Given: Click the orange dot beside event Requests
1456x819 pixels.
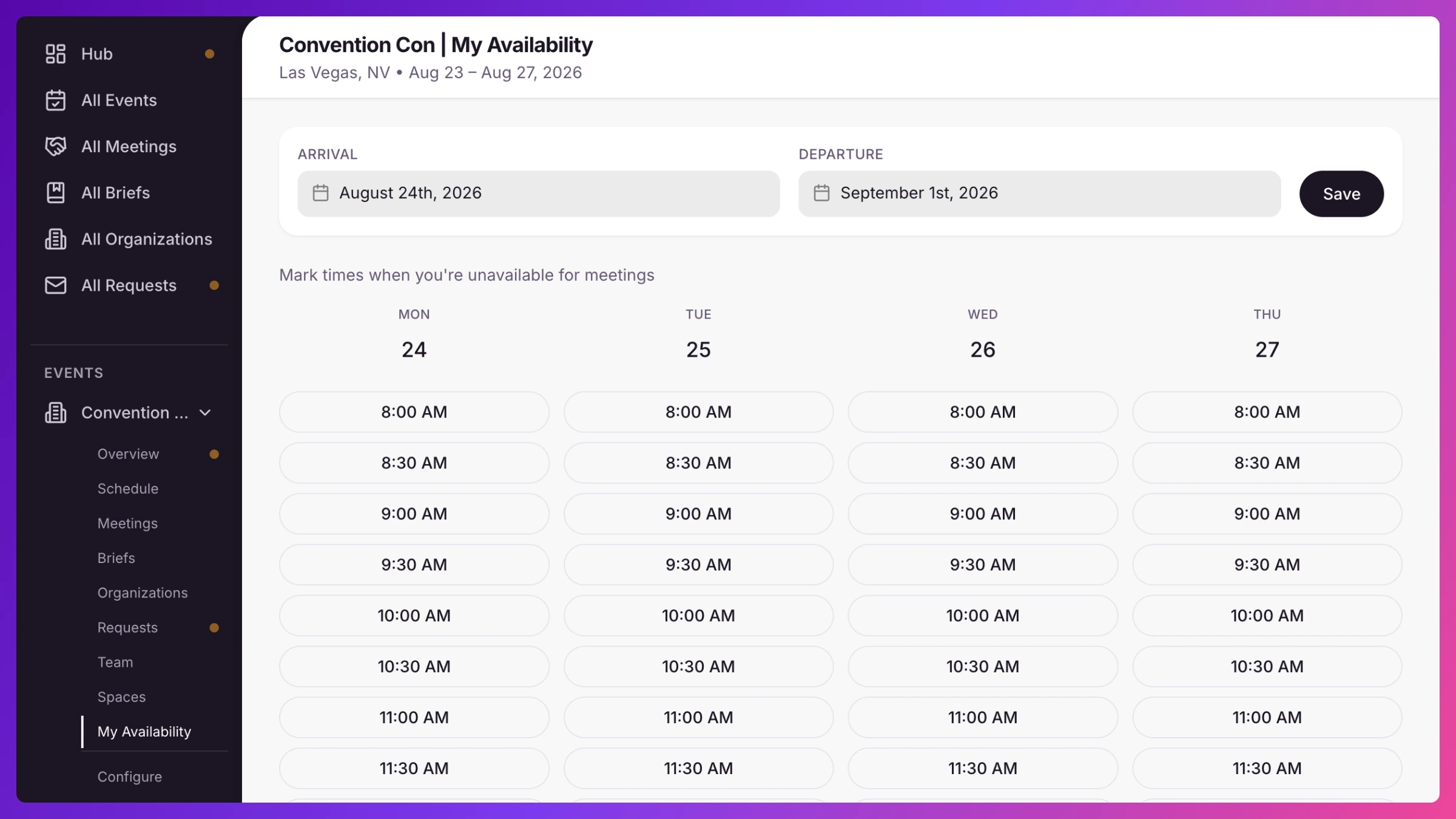Looking at the screenshot, I should tap(214, 627).
